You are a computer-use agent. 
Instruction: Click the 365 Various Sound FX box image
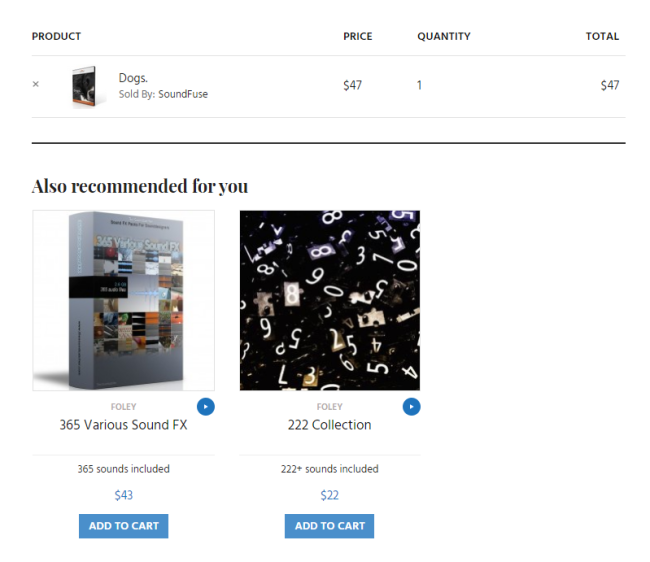[124, 300]
